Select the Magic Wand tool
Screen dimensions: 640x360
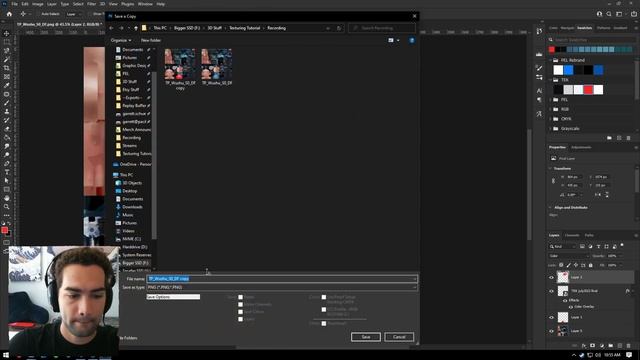coord(7,60)
